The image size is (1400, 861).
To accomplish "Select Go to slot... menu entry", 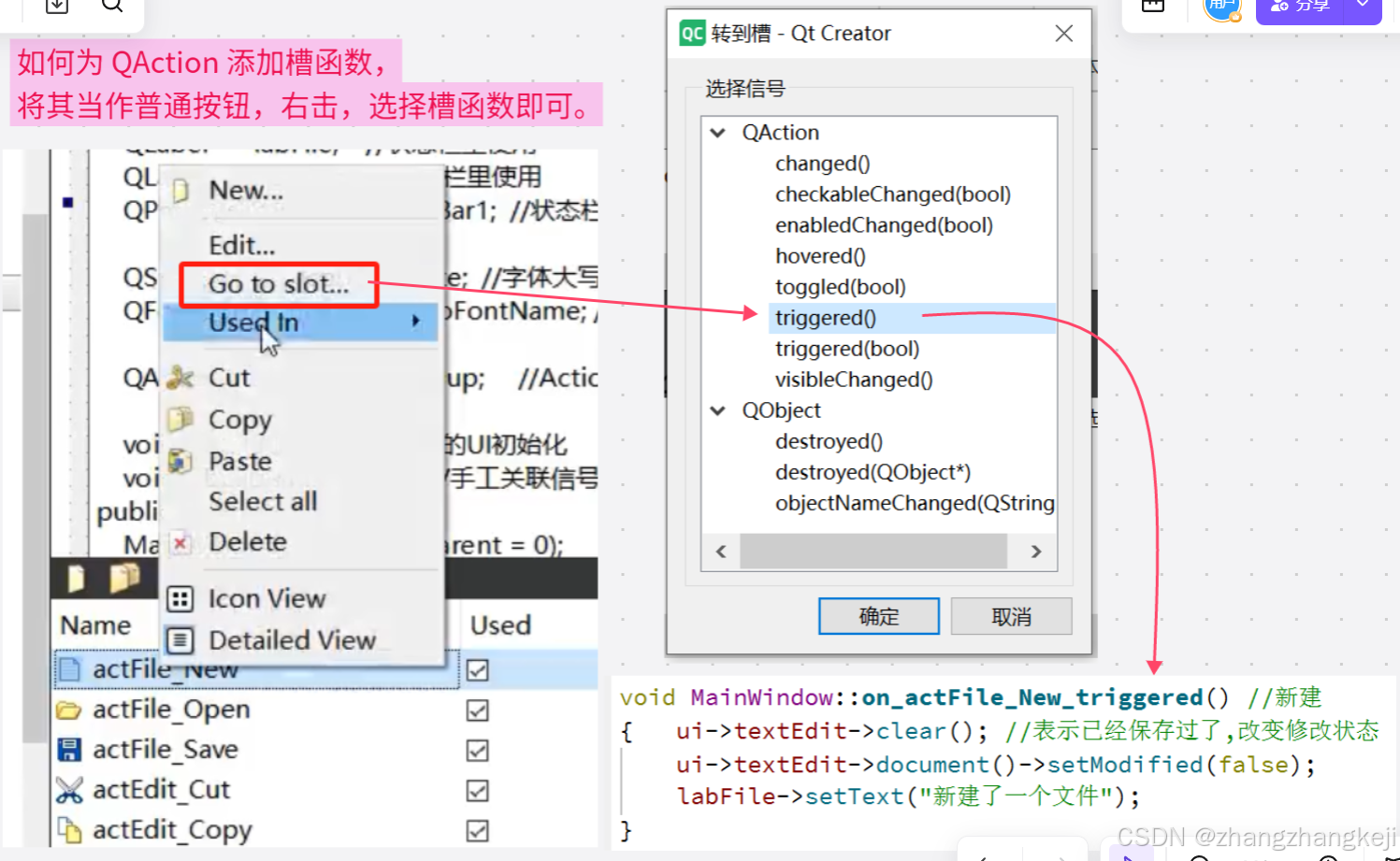I will point(279,284).
